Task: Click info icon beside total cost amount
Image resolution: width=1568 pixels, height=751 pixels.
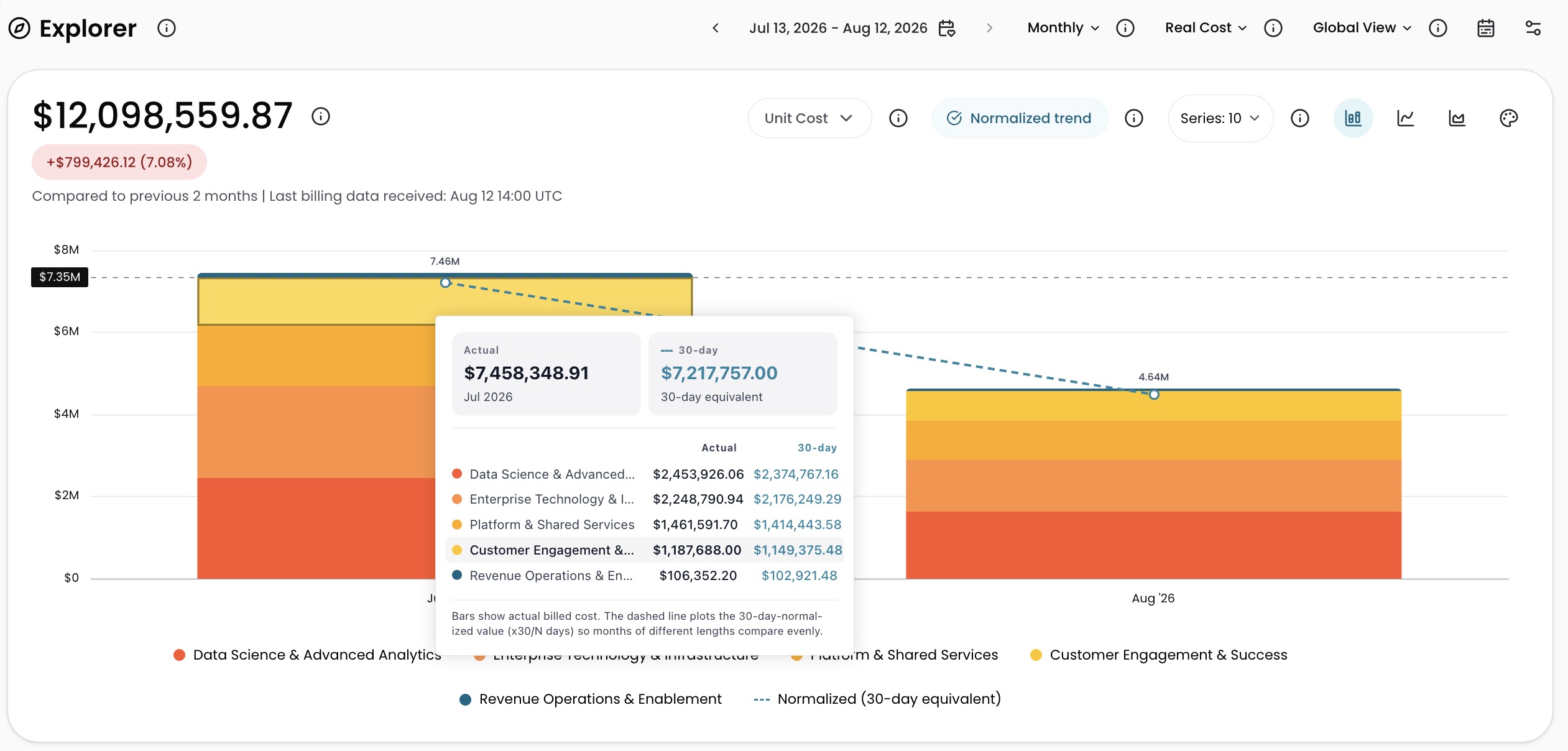Action: pyautogui.click(x=321, y=116)
